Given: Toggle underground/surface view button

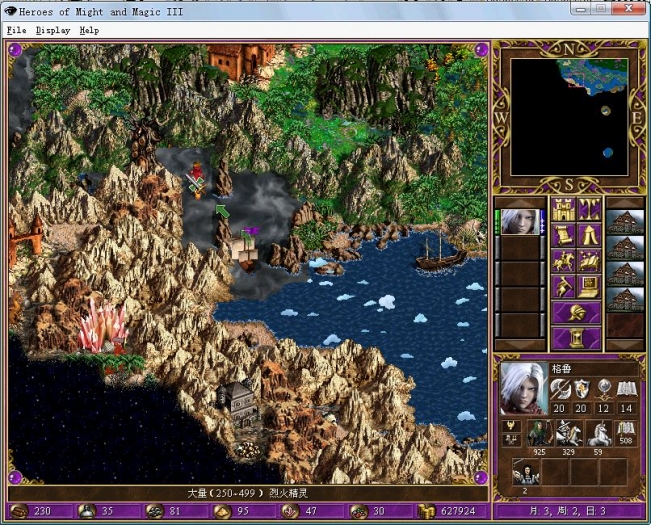Looking at the screenshot, I should [x=589, y=209].
